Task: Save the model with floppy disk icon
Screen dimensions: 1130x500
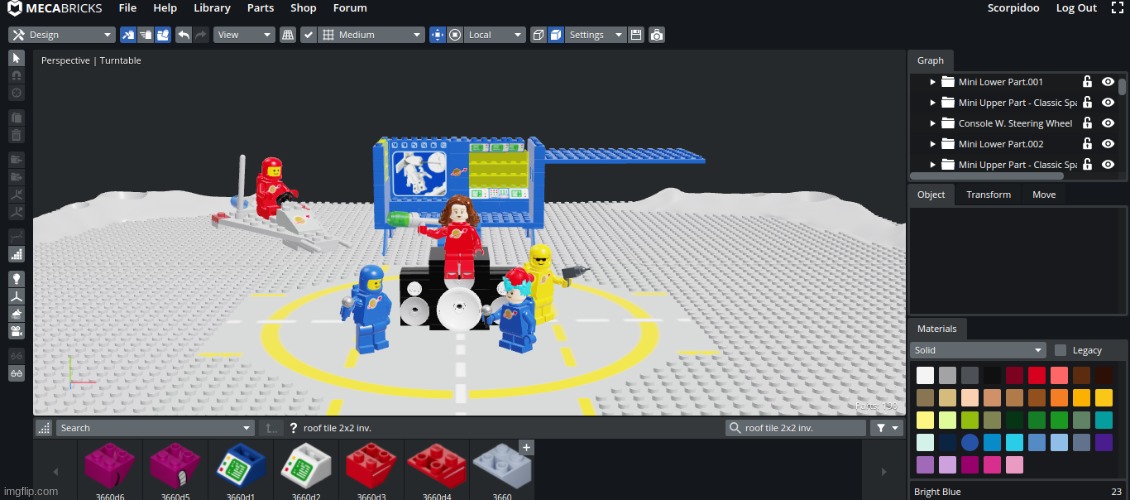Action: pos(636,35)
